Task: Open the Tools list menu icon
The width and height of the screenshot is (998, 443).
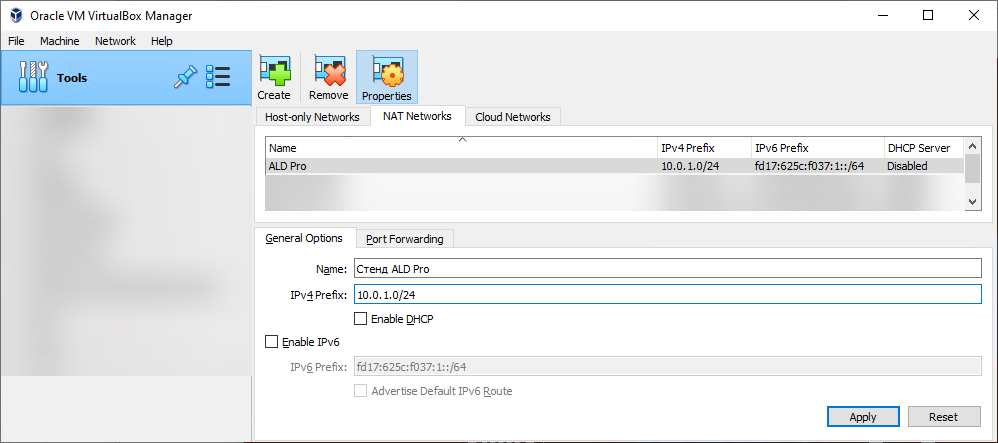Action: pos(218,78)
